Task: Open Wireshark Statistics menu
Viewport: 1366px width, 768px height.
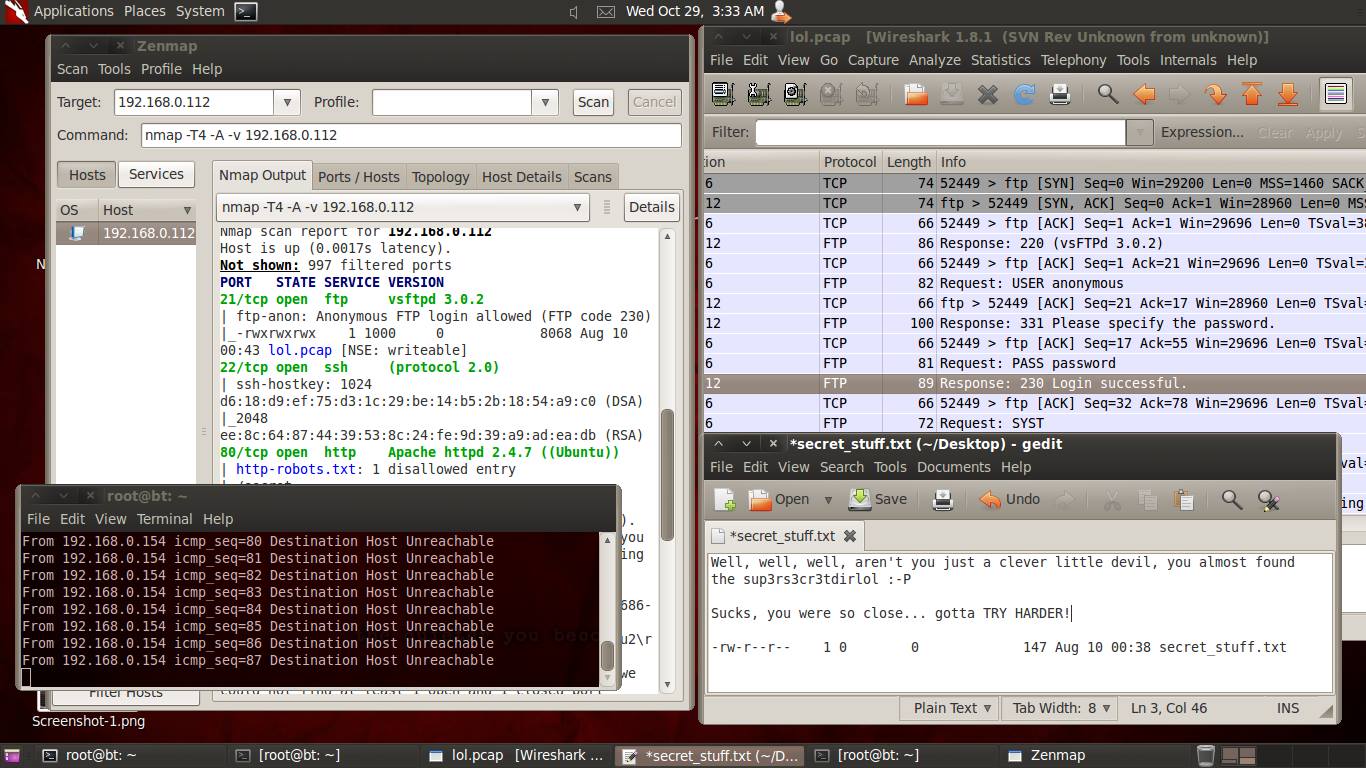Action: (1000, 60)
